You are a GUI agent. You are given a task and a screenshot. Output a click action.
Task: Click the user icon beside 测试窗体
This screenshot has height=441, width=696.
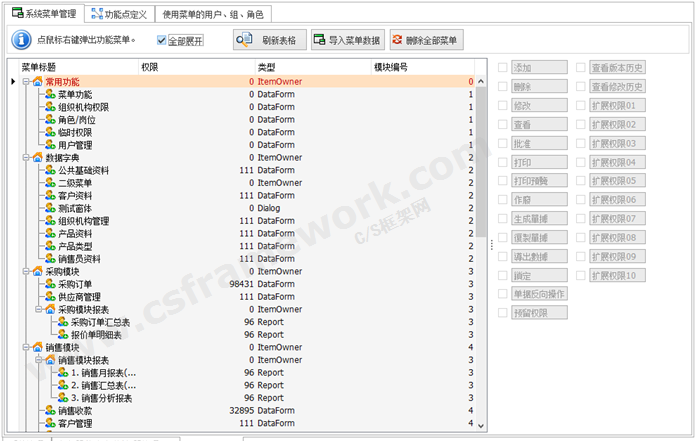coord(50,208)
